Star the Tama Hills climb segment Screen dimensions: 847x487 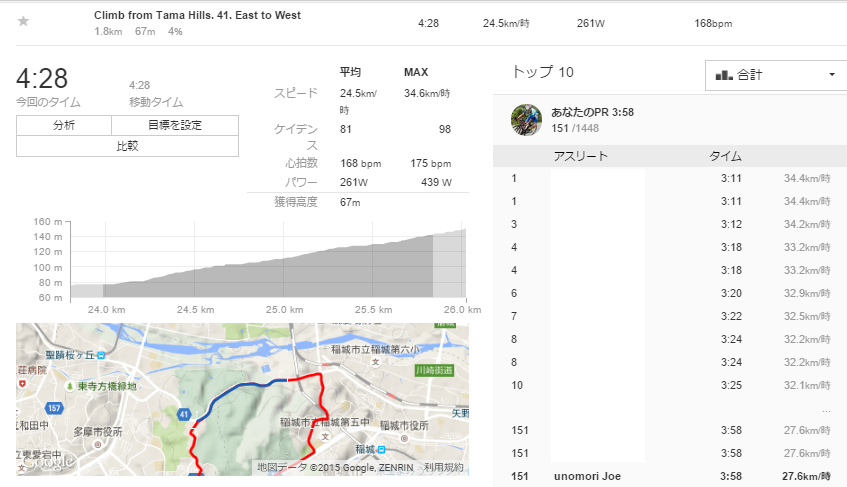[23, 21]
